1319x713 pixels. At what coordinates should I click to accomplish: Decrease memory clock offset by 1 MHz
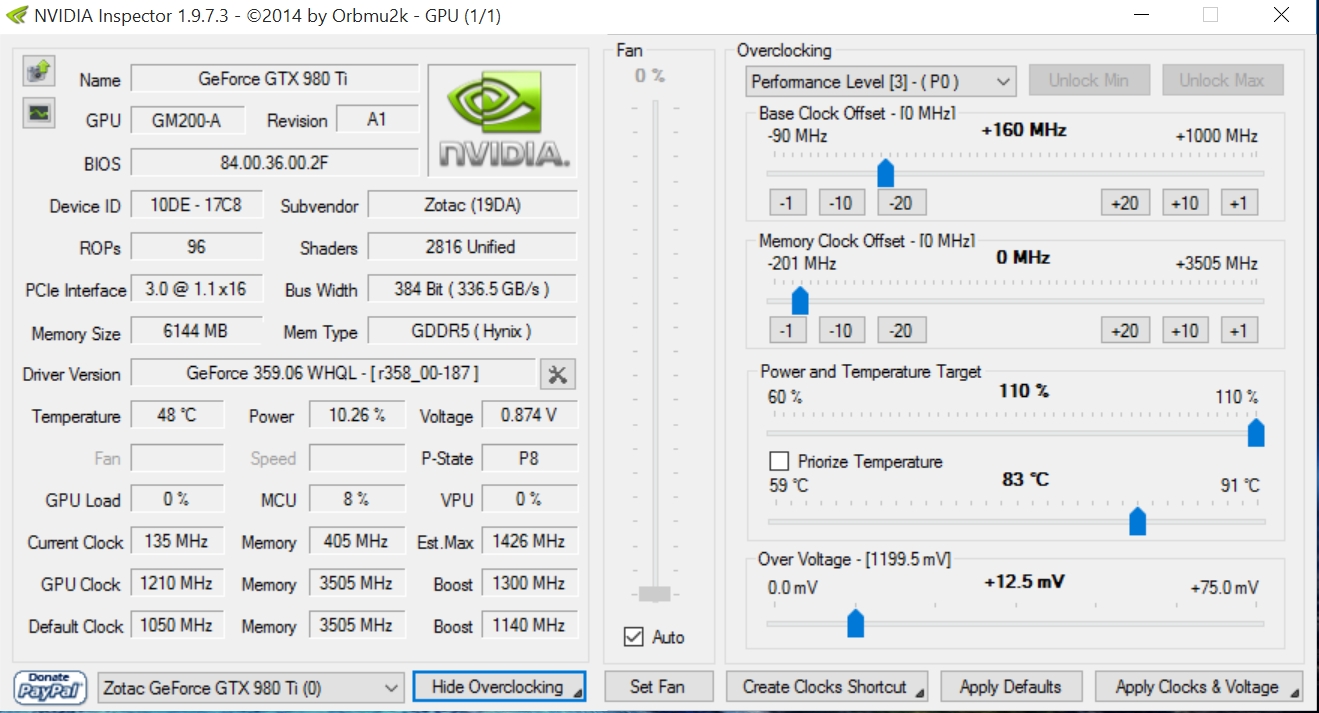(788, 331)
